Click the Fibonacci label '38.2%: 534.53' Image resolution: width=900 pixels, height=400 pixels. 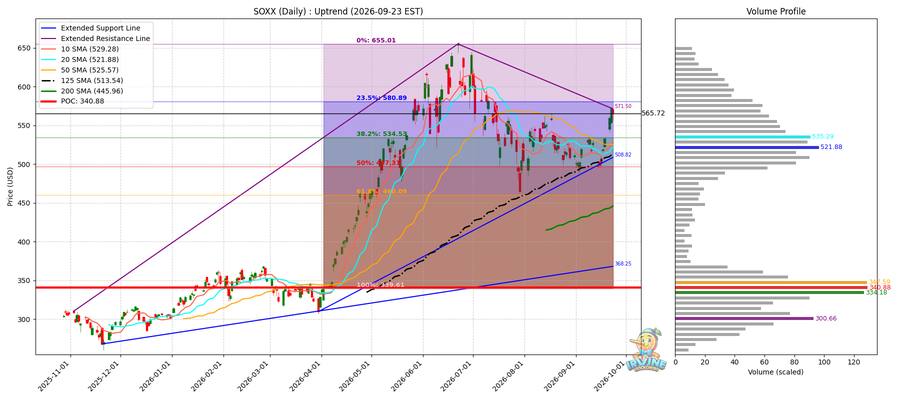(382, 134)
